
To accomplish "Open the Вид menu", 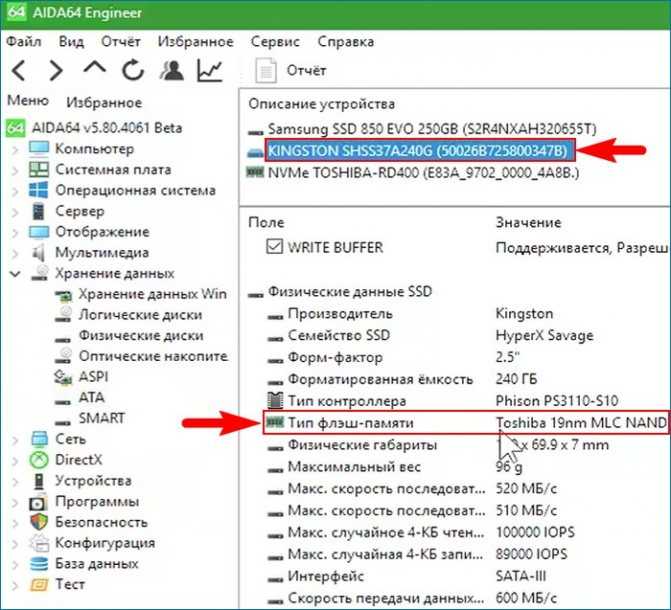I will coord(71,42).
